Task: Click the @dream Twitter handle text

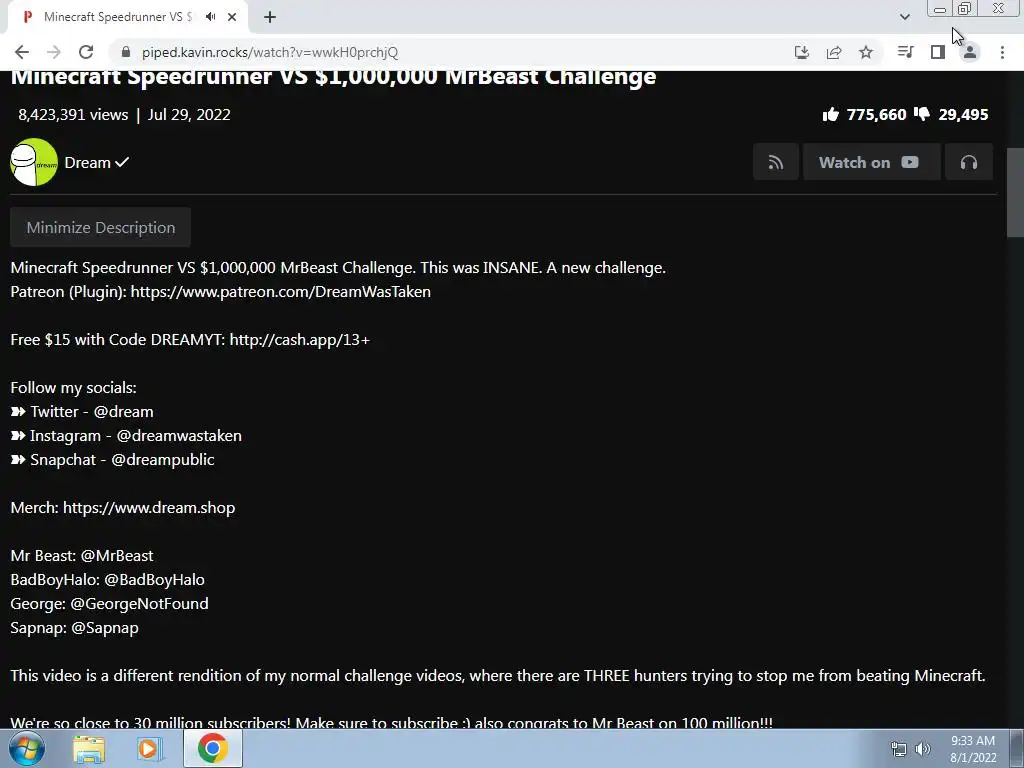Action: pyautogui.click(x=123, y=411)
